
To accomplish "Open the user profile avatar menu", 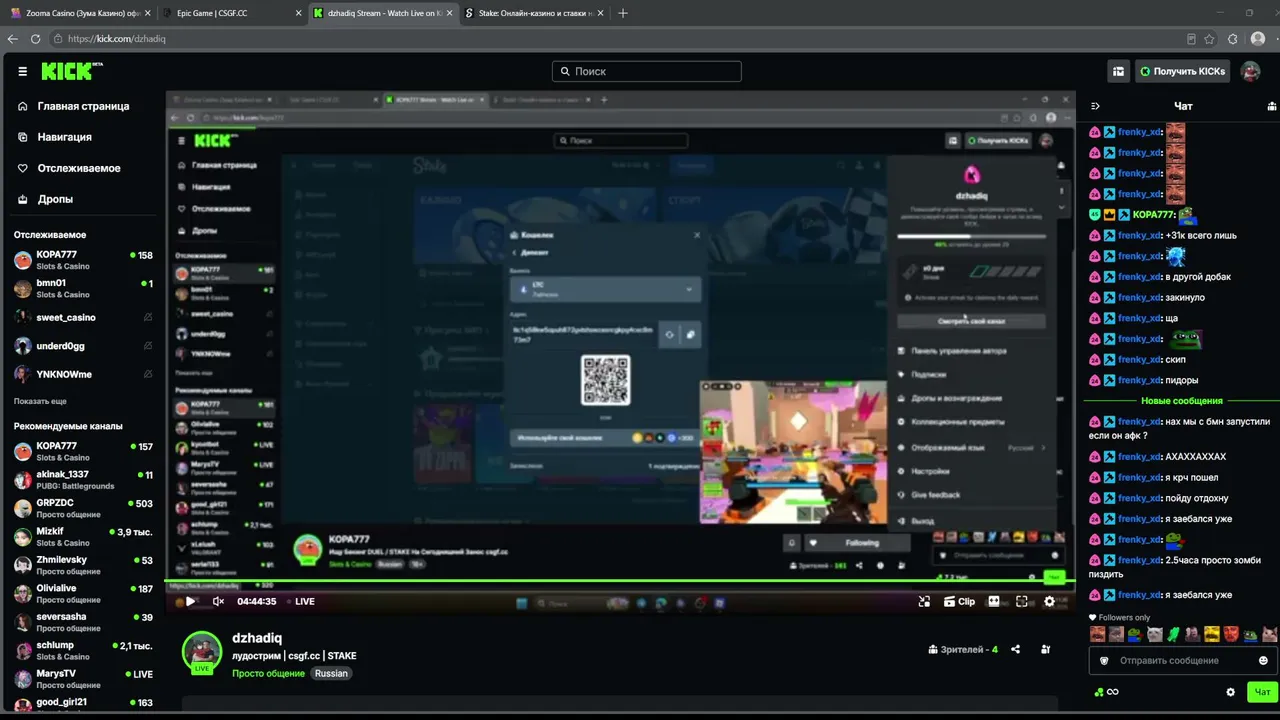I will (x=1250, y=71).
